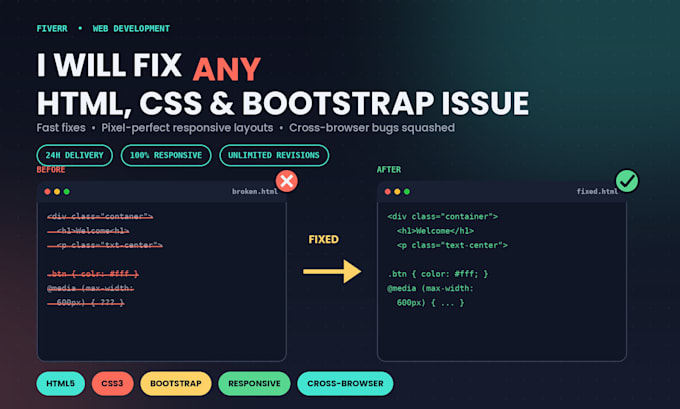Click green dot in fixed.html window
680x409 pixels.
tap(406, 192)
